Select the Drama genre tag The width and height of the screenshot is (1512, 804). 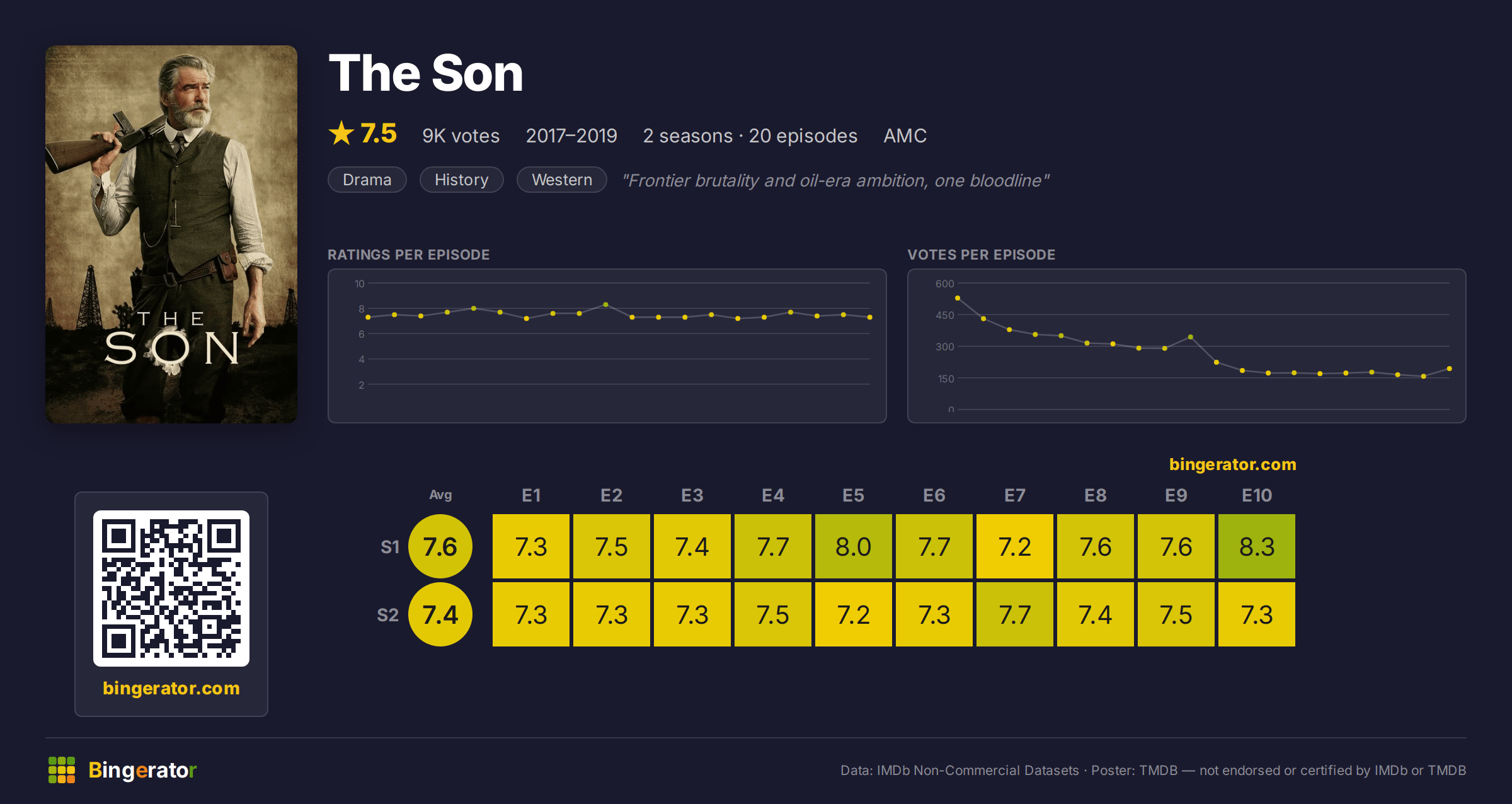(x=367, y=180)
